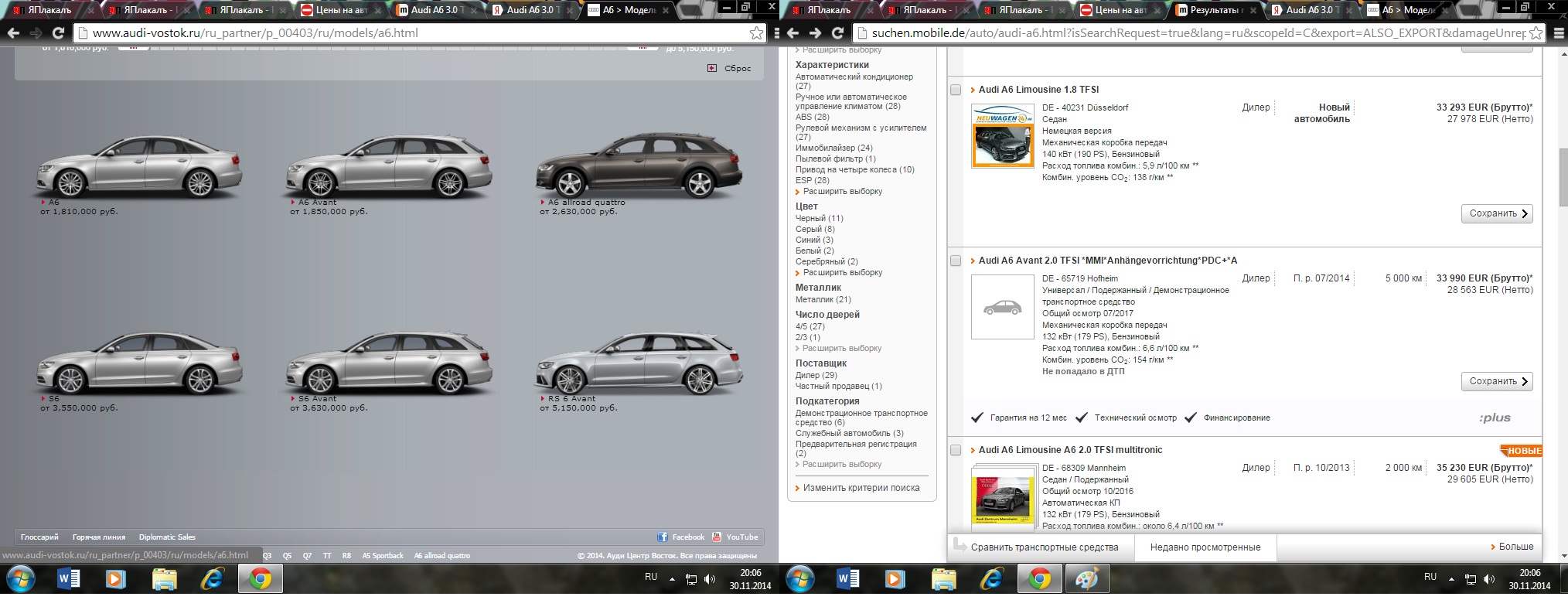Image resolution: width=1568 pixels, height=600 pixels.
Task: Open the A5 Sportback footer model link
Action: coord(383,555)
